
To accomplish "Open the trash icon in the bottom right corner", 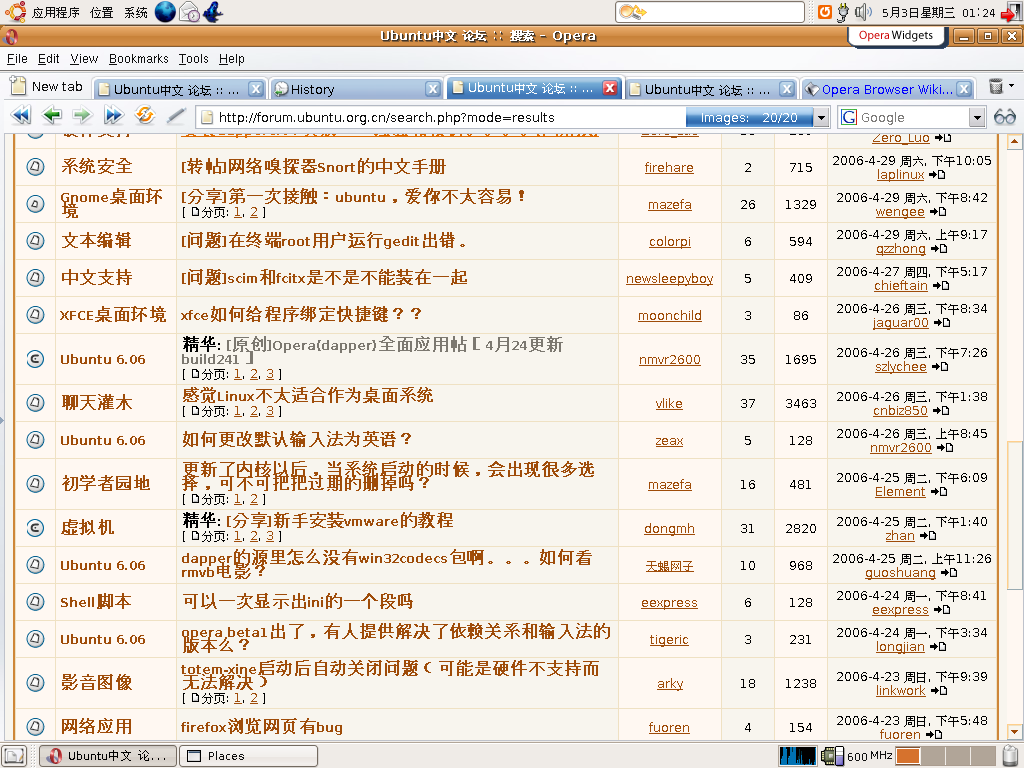I will coord(1011,756).
